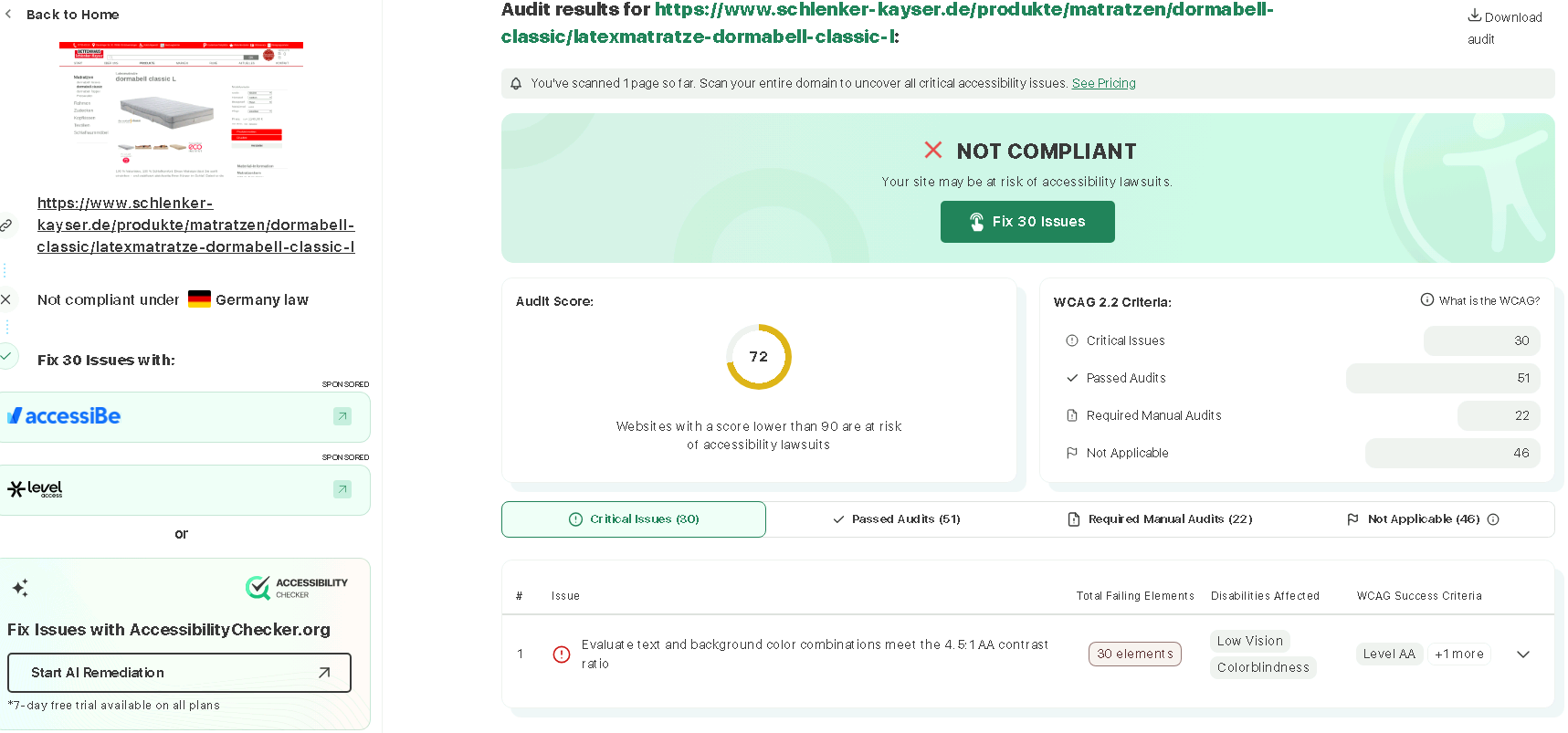Click the 30 elements badge
This screenshot has height=733, width=1568.
pos(1134,654)
